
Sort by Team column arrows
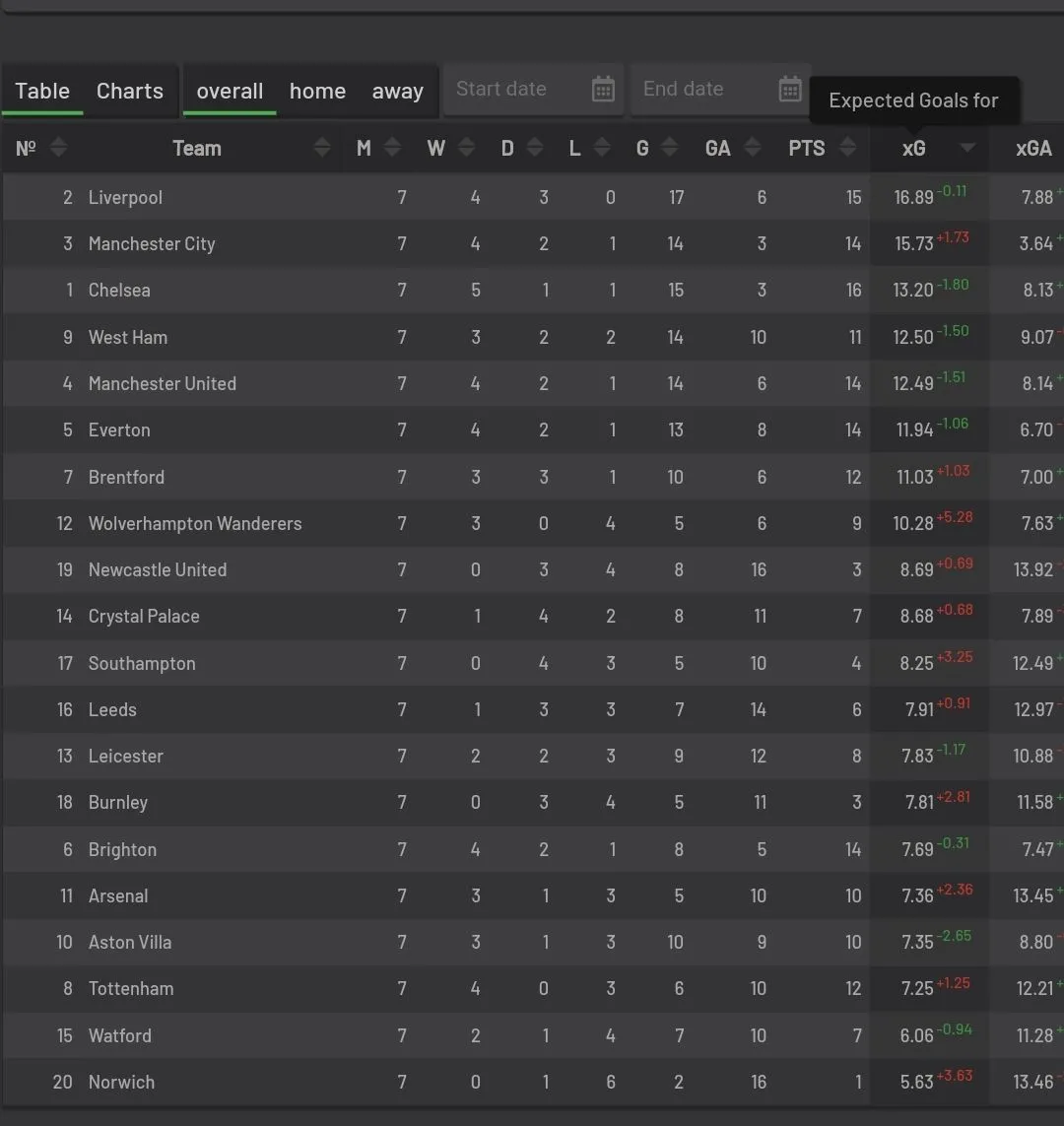click(322, 149)
